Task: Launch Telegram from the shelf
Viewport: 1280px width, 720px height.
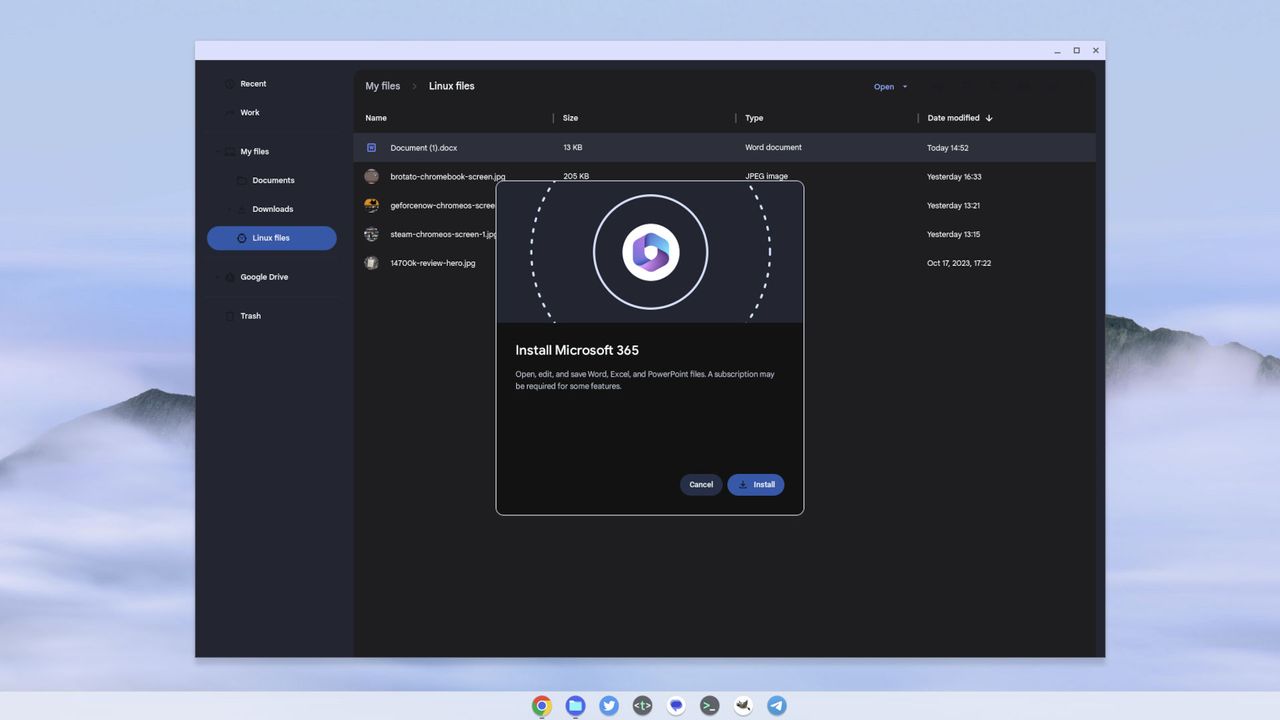Action: (x=777, y=706)
